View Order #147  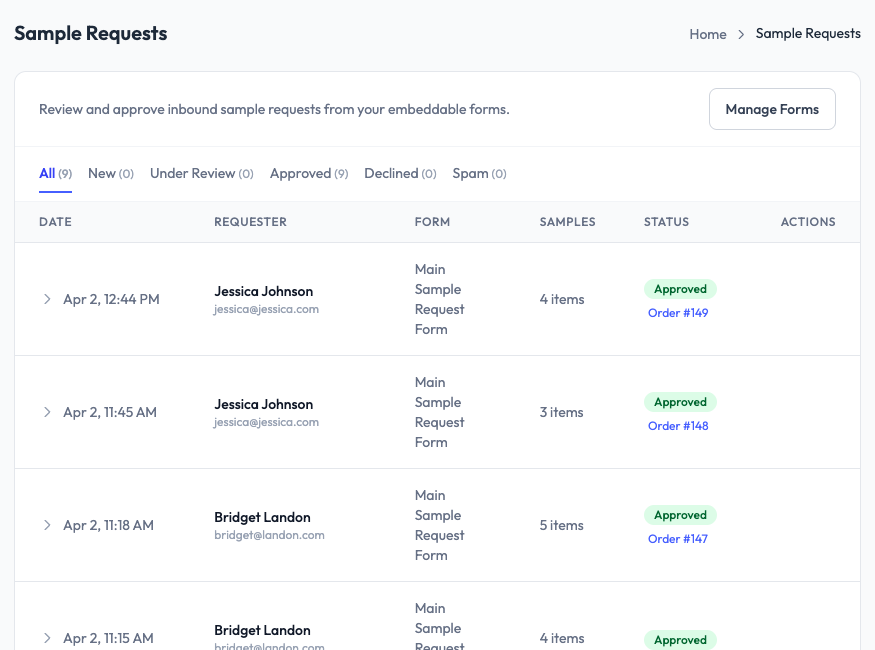tap(678, 538)
